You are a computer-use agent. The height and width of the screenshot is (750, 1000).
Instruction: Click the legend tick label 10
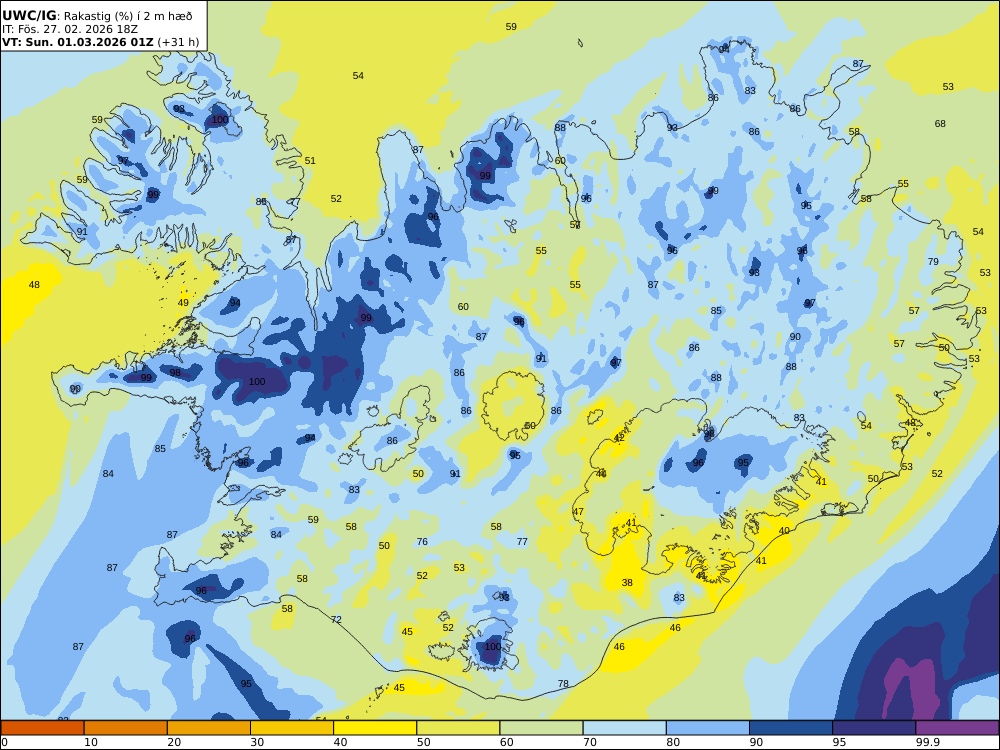pyautogui.click(x=91, y=742)
